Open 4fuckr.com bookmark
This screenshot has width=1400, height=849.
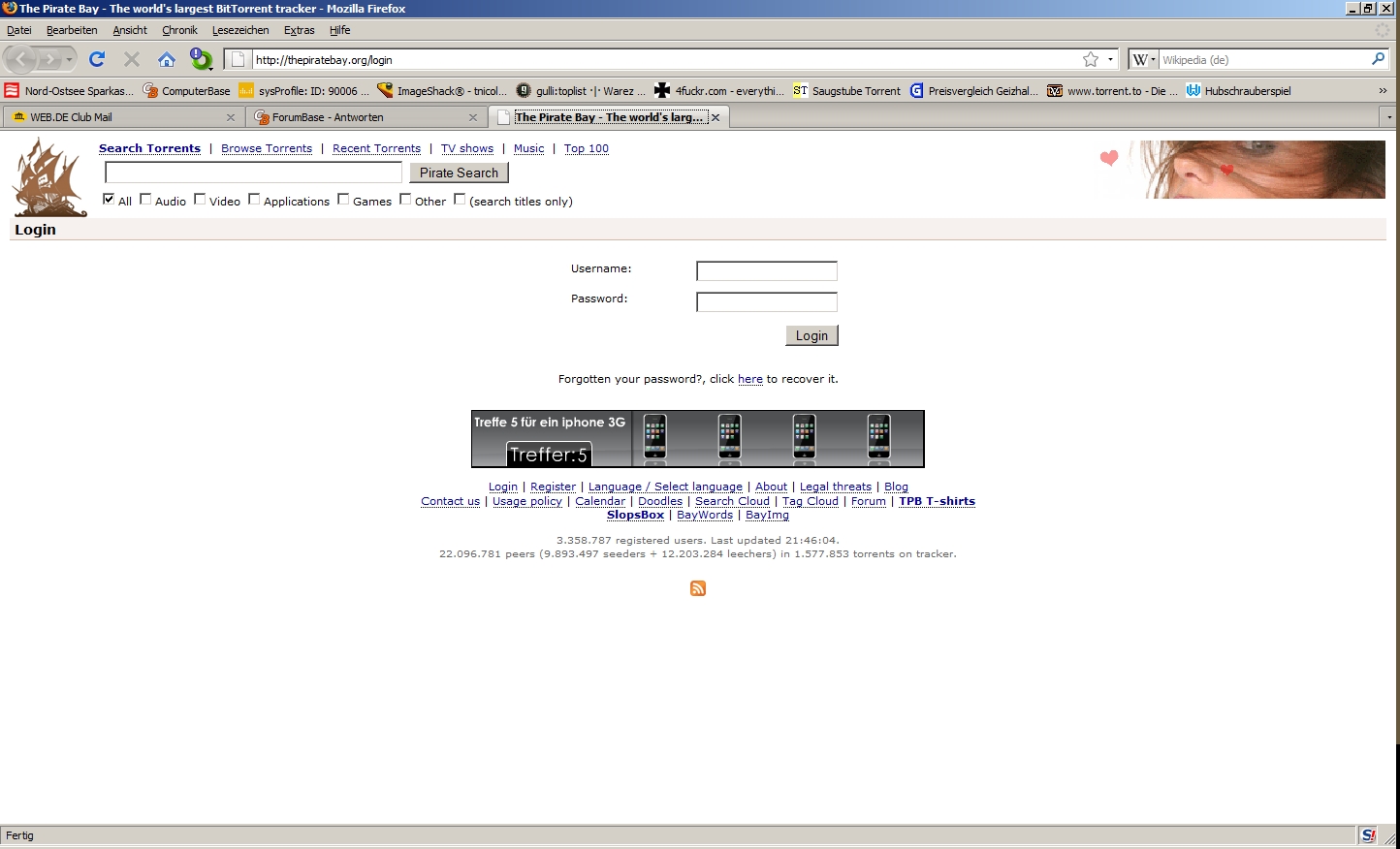pyautogui.click(x=719, y=90)
